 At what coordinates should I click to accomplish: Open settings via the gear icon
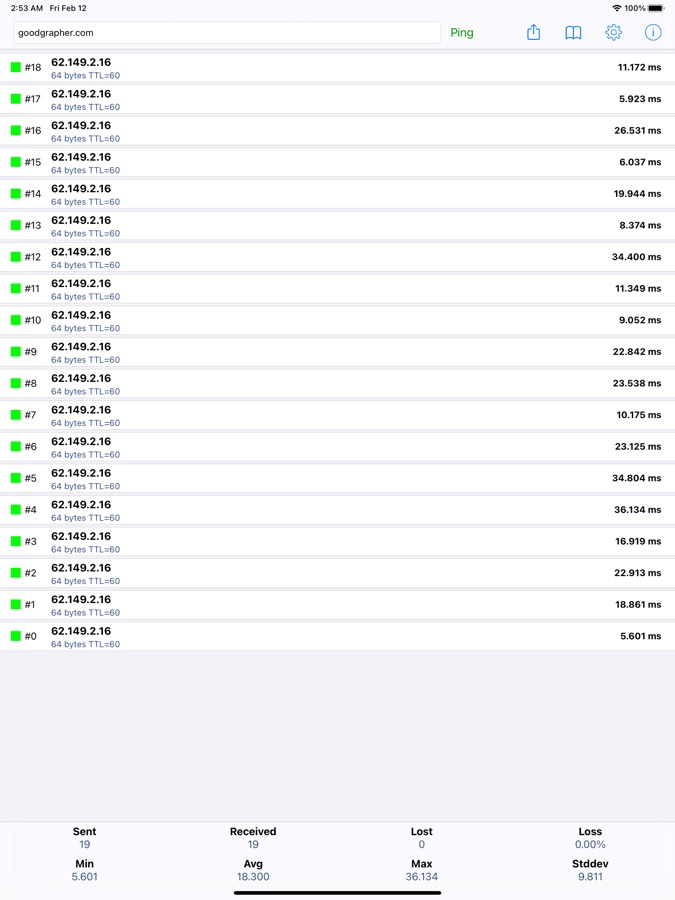coord(613,33)
